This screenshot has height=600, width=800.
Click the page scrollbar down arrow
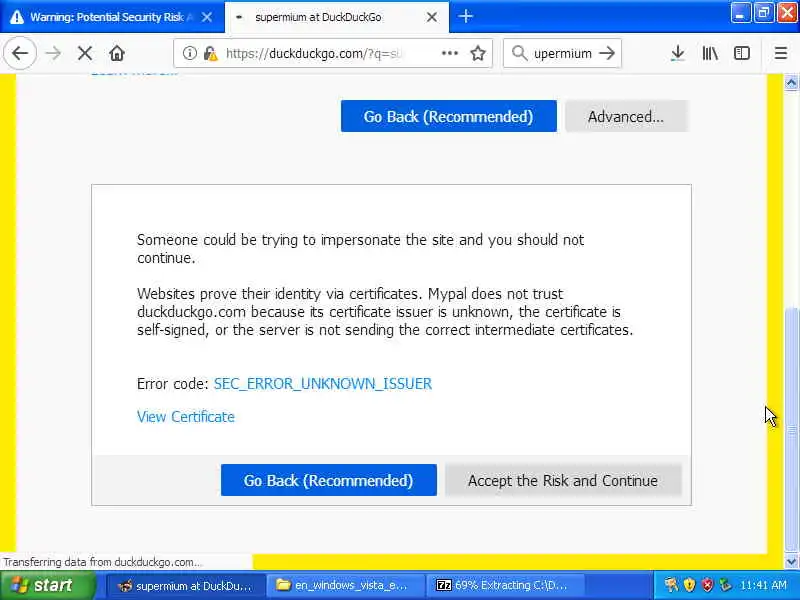(791, 562)
